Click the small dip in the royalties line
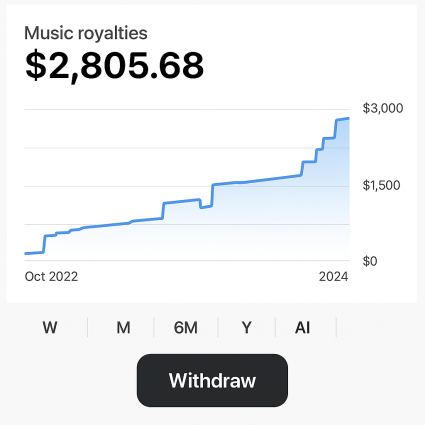The width and height of the screenshot is (425, 425). pyautogui.click(x=206, y=204)
